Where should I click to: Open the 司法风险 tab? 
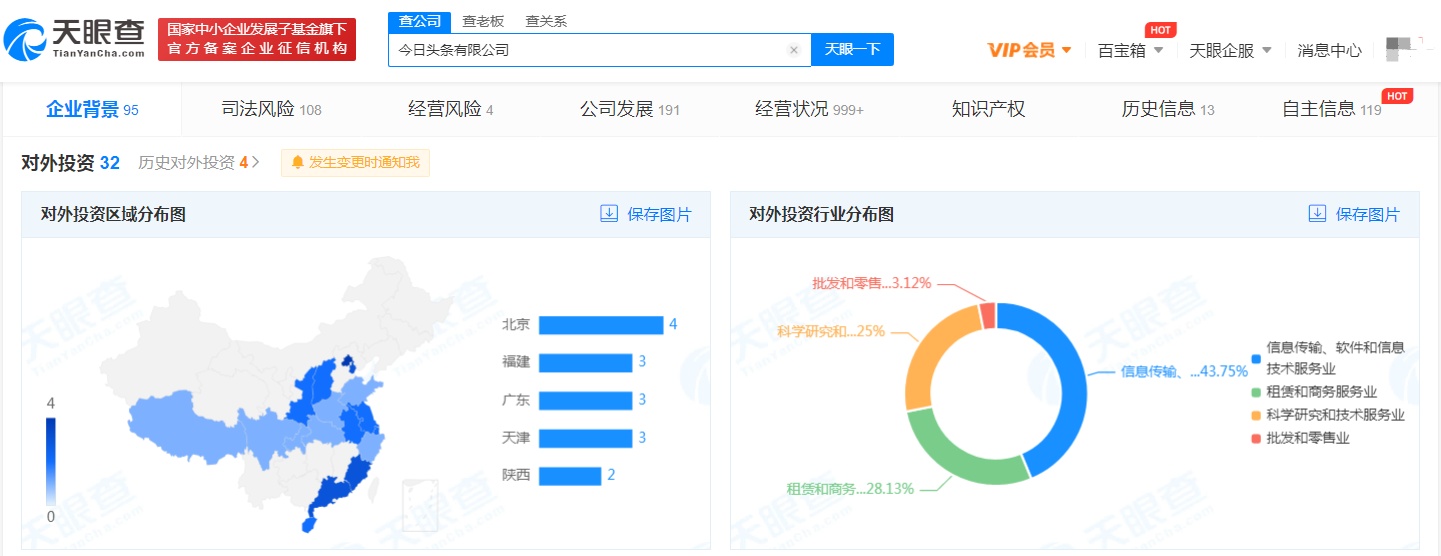(x=271, y=110)
